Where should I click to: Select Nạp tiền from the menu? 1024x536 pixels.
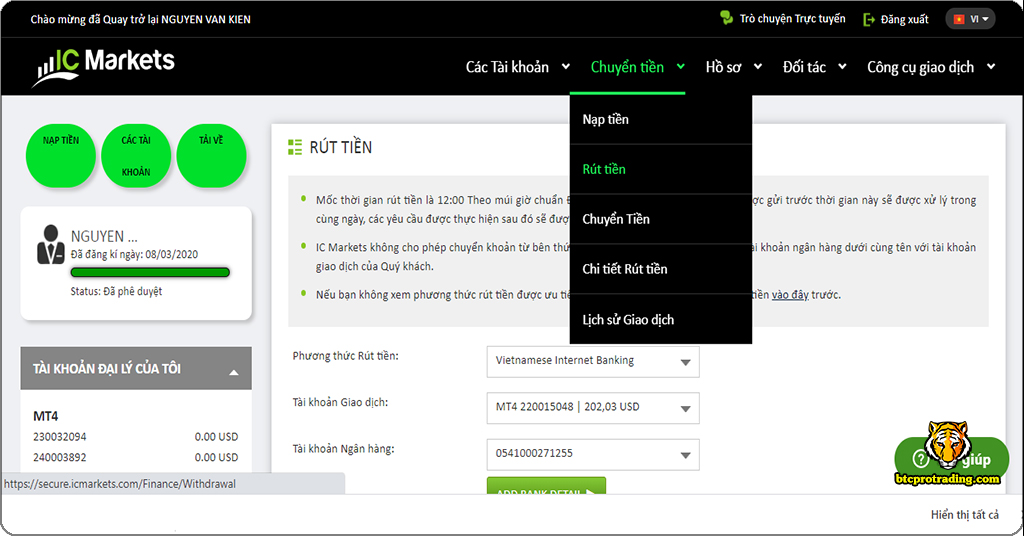(606, 120)
